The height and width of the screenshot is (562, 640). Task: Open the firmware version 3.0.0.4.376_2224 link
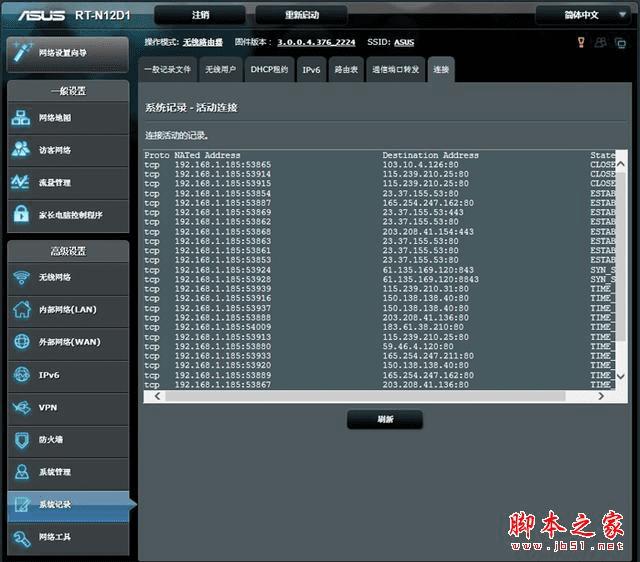tap(316, 42)
